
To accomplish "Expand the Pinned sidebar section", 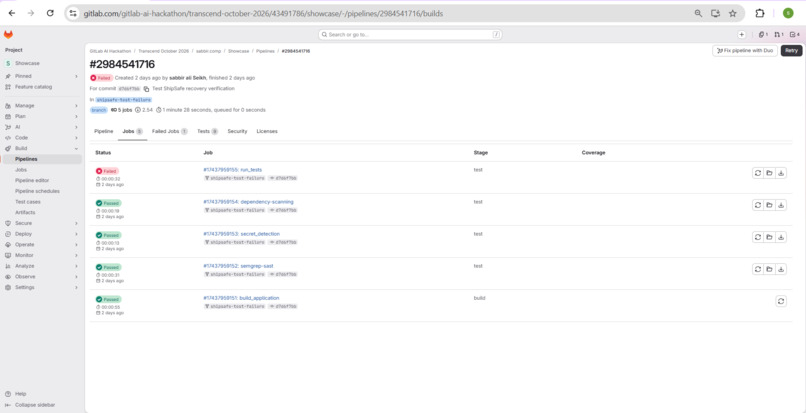I will [x=41, y=76].
